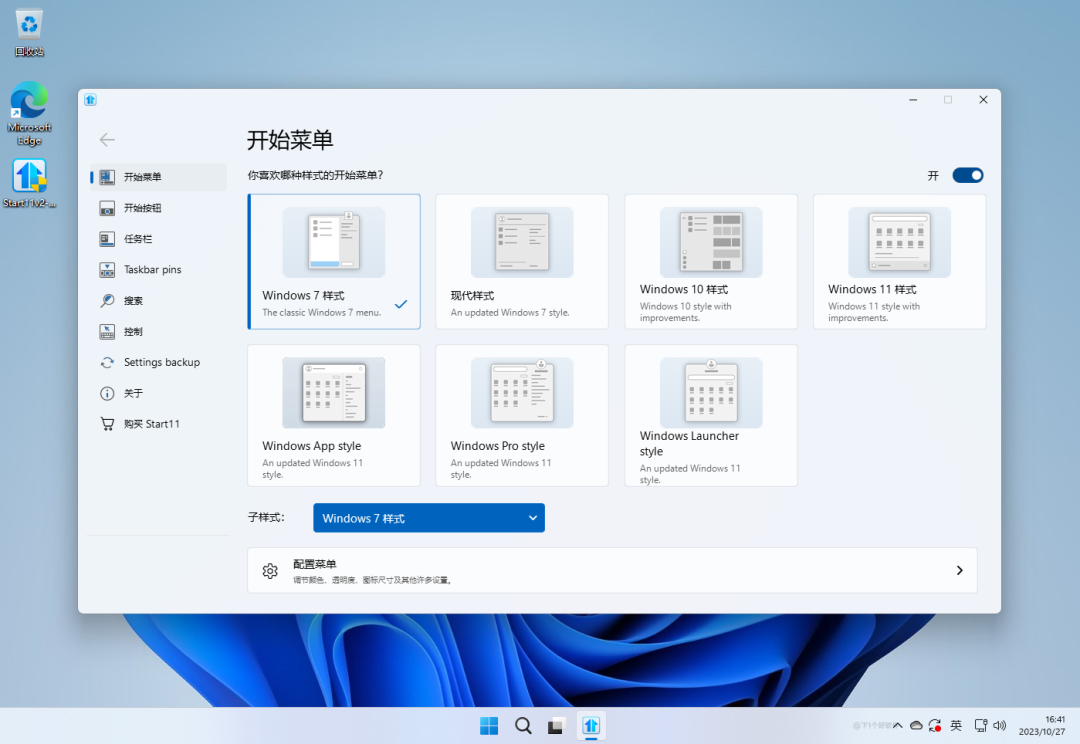Open Settings backup in the sidebar
This screenshot has width=1080, height=744.
[160, 363]
